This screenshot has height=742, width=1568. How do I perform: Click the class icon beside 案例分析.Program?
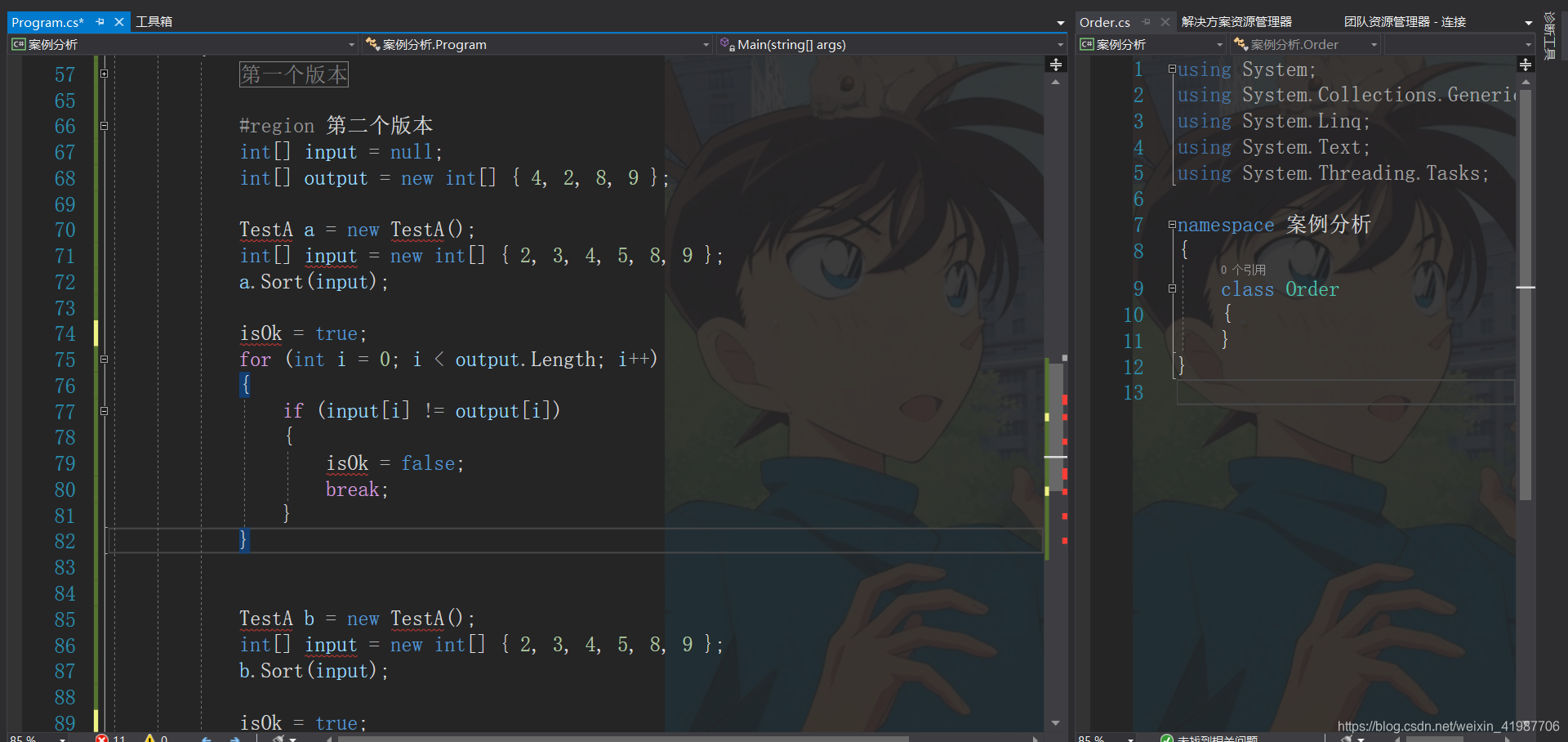point(372,44)
